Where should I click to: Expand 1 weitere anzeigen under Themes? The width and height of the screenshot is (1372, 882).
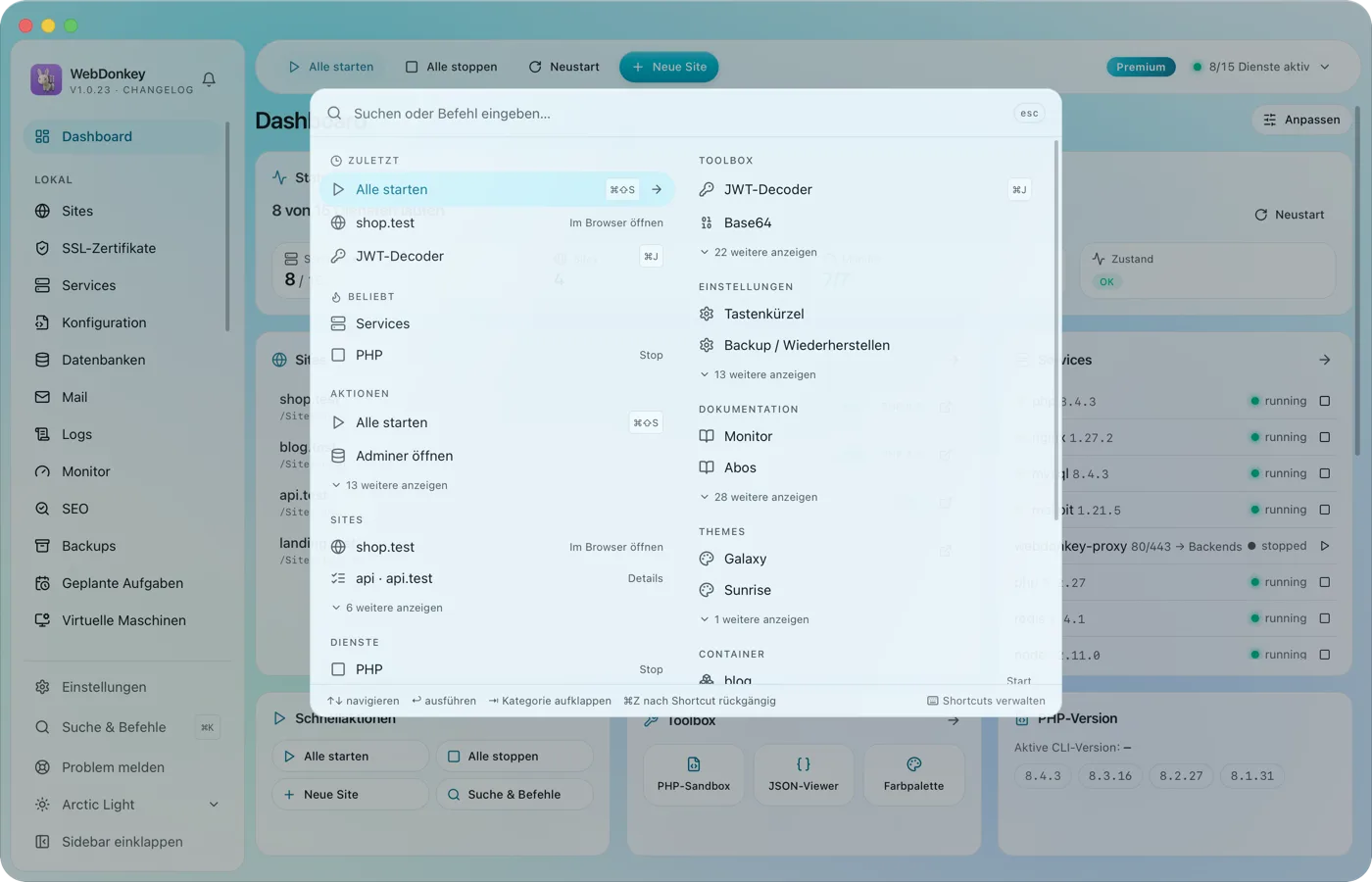coord(755,619)
